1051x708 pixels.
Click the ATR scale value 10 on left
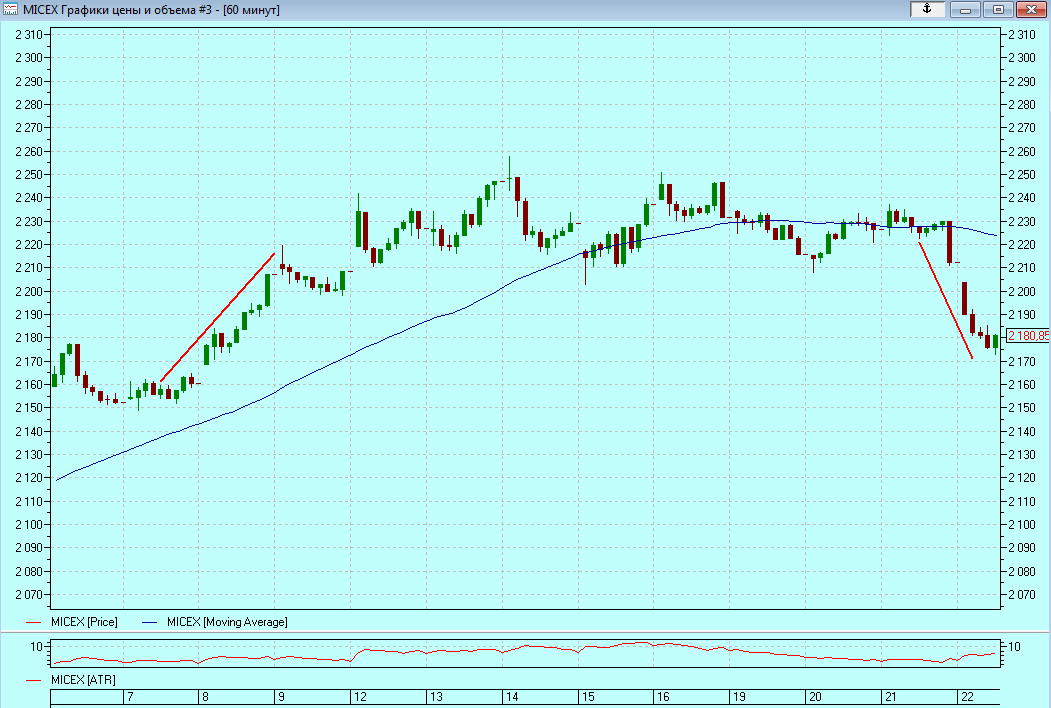coord(36,647)
